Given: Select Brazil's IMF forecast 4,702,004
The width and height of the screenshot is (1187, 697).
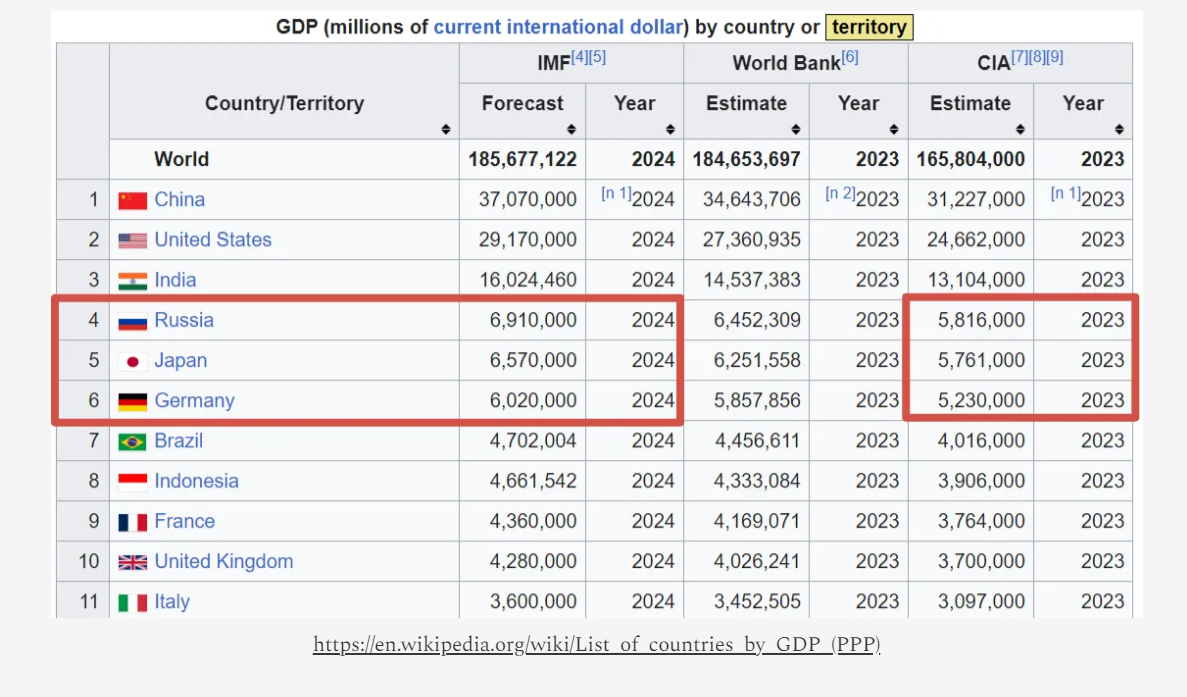Looking at the screenshot, I should [533, 440].
